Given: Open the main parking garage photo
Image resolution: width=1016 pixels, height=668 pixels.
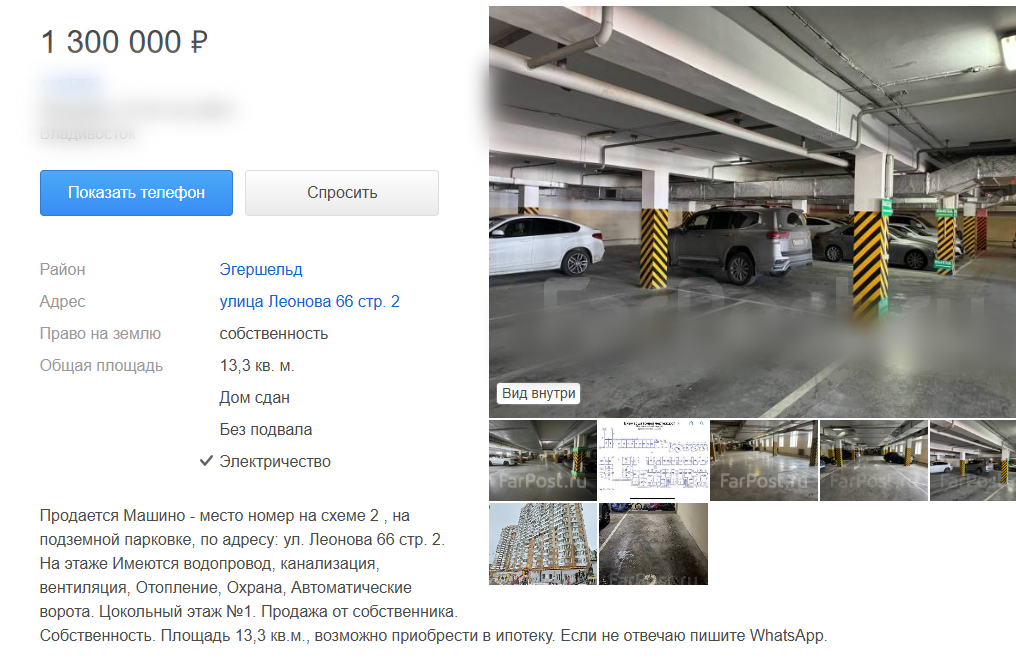Looking at the screenshot, I should click(x=752, y=211).
